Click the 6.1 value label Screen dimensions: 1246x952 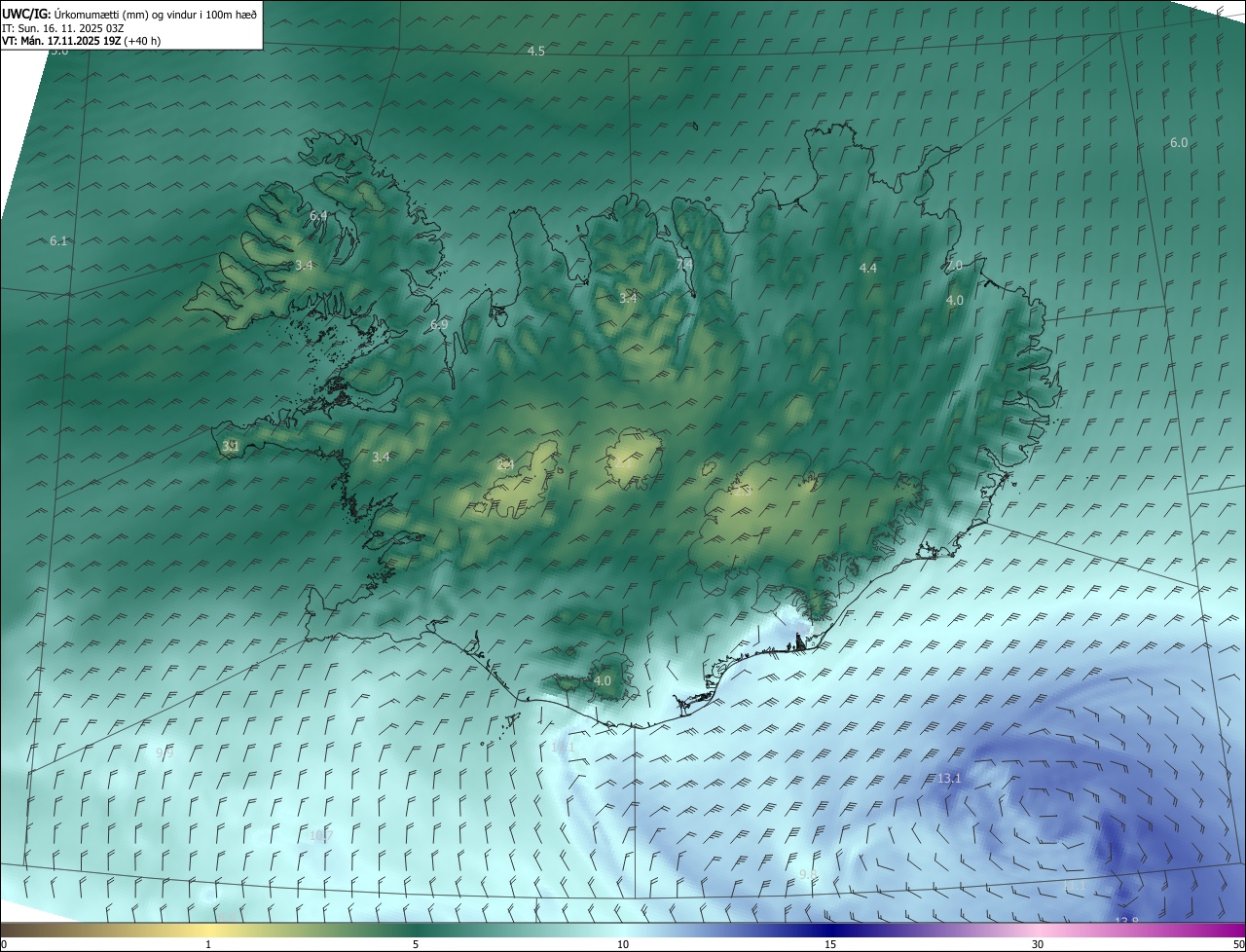coord(59,240)
